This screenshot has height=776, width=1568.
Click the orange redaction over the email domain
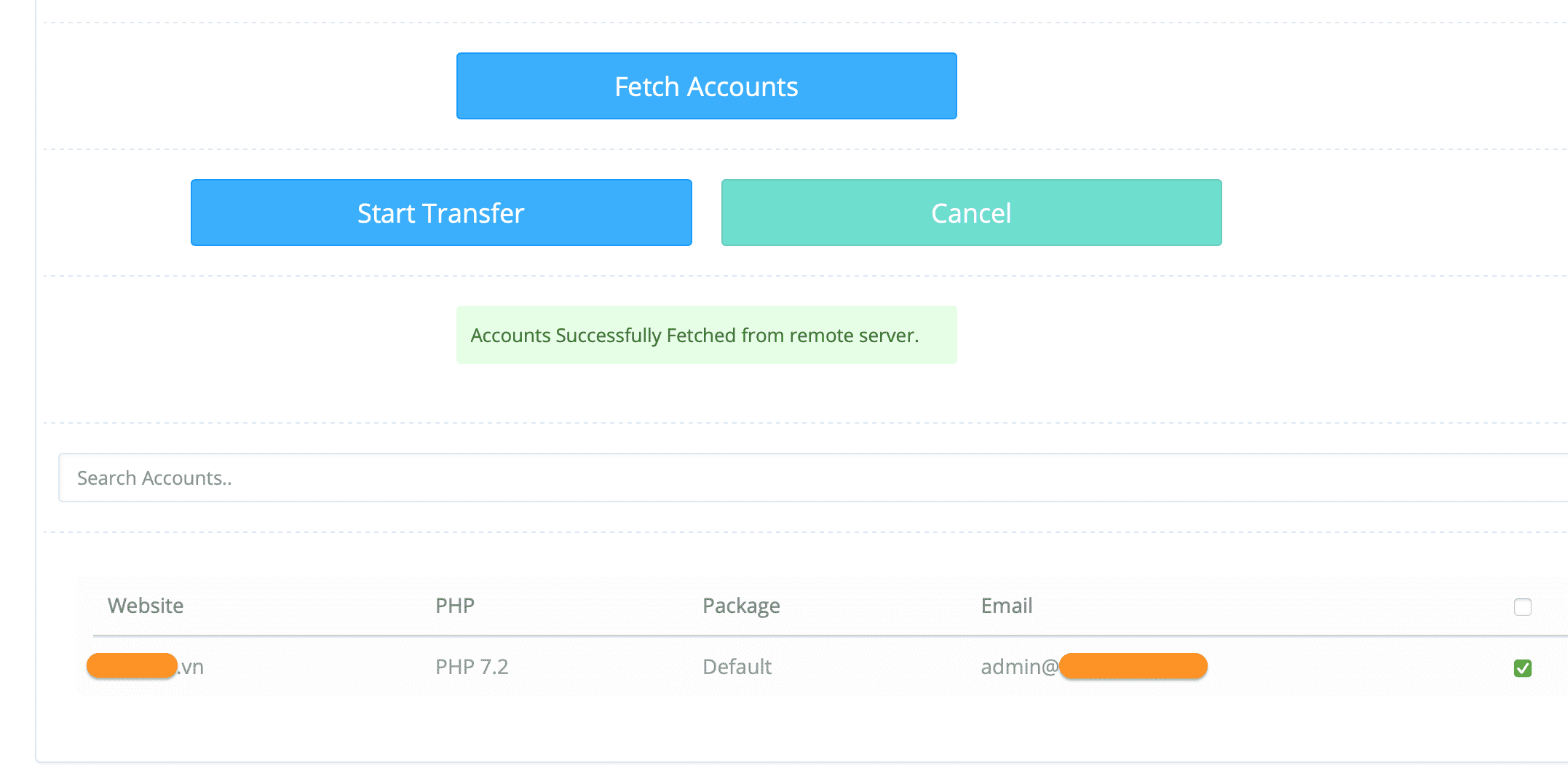[x=1133, y=666]
